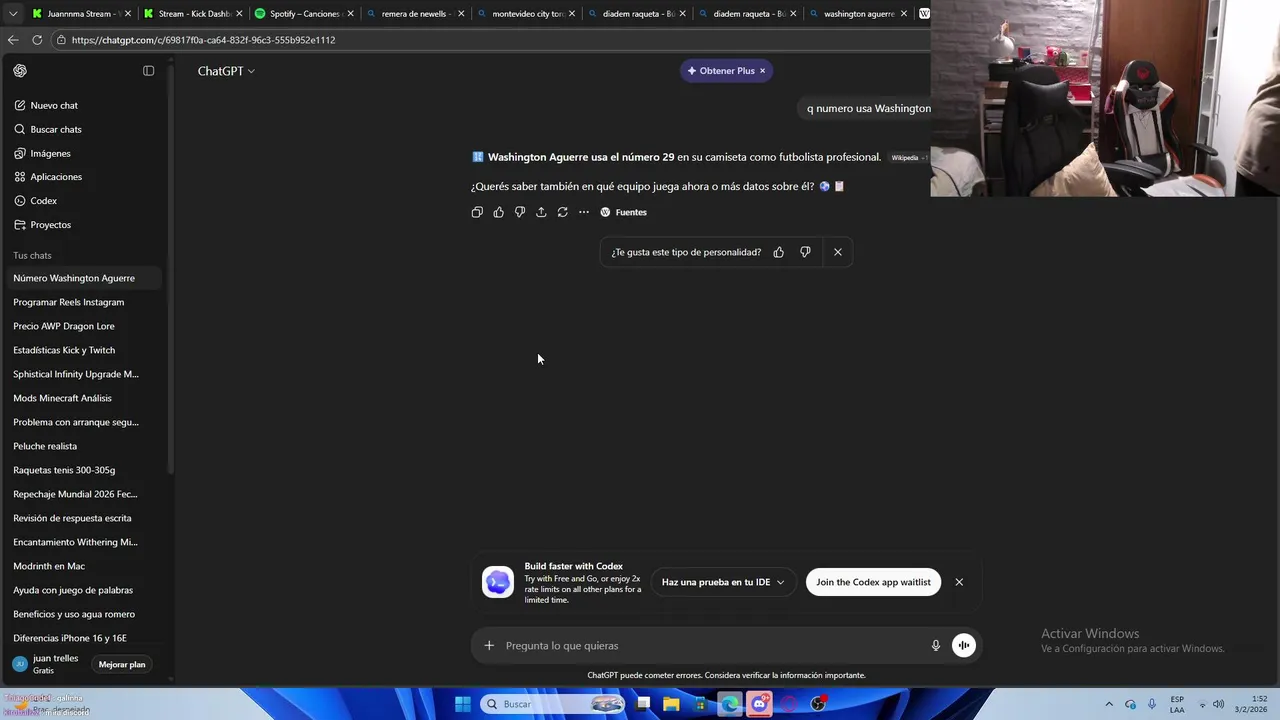This screenshot has height=720, width=1280.
Task: Copy the assistant response
Action: pyautogui.click(x=477, y=212)
